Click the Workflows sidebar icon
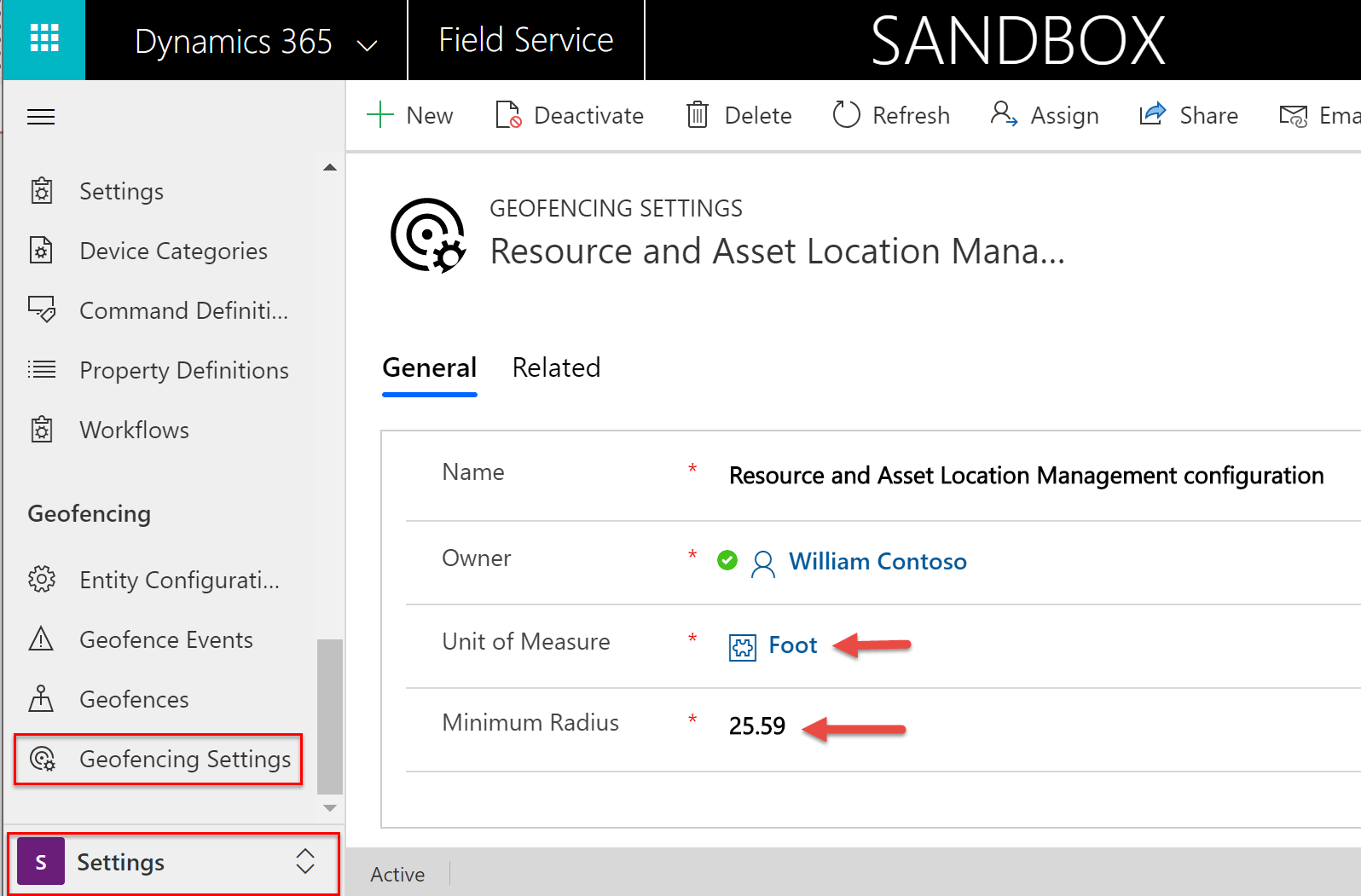The width and height of the screenshot is (1361, 896). pos(42,430)
